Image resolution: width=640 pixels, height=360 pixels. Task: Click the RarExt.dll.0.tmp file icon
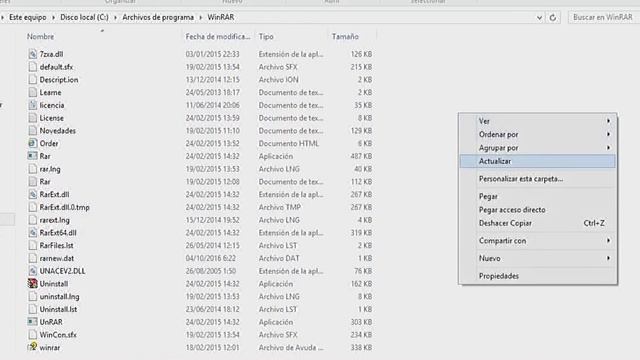tap(33, 207)
